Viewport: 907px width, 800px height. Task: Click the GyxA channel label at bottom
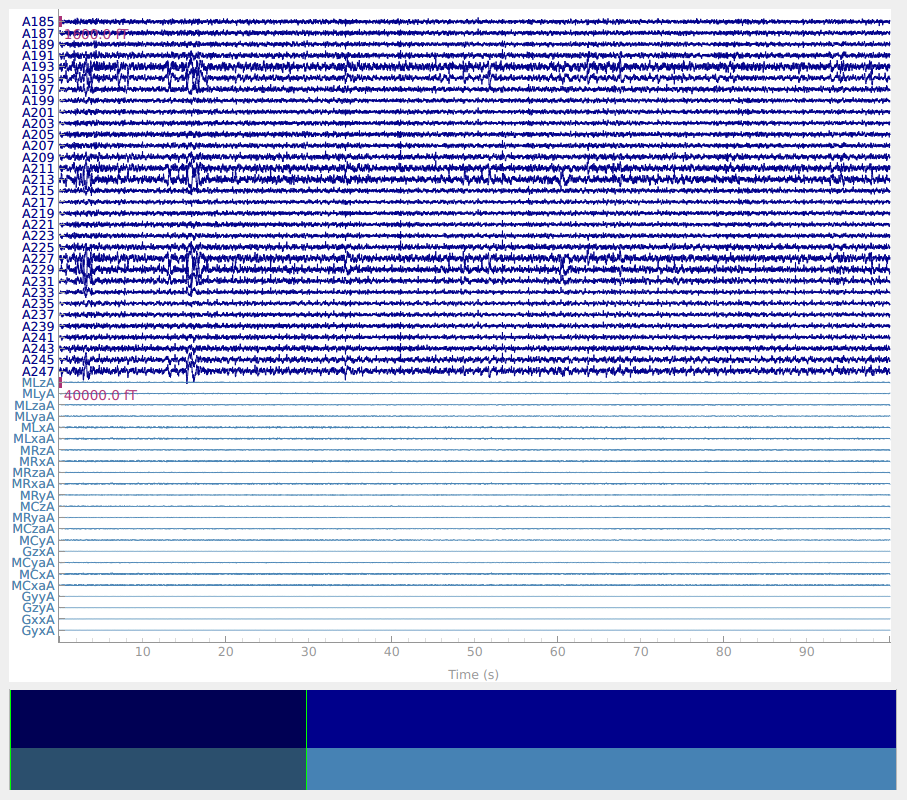point(38,631)
